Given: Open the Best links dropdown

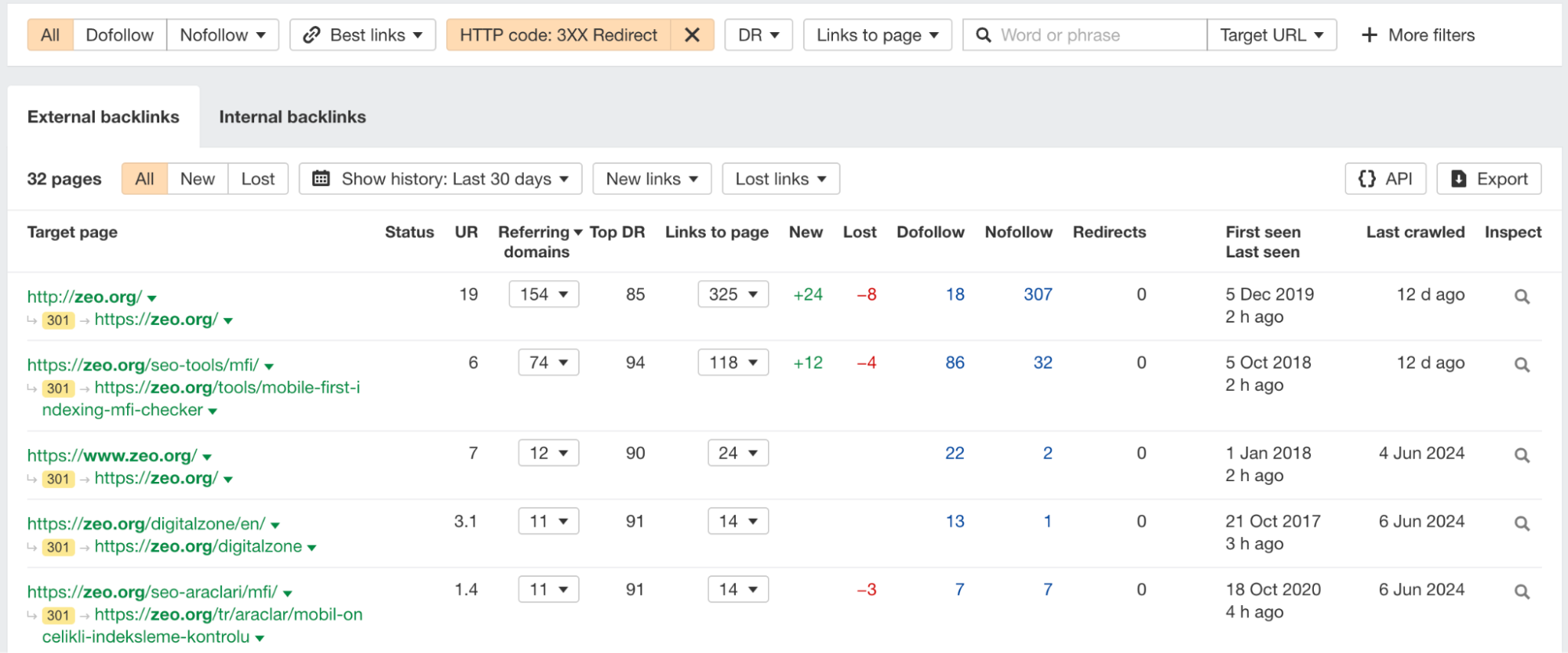Looking at the screenshot, I should (x=362, y=35).
